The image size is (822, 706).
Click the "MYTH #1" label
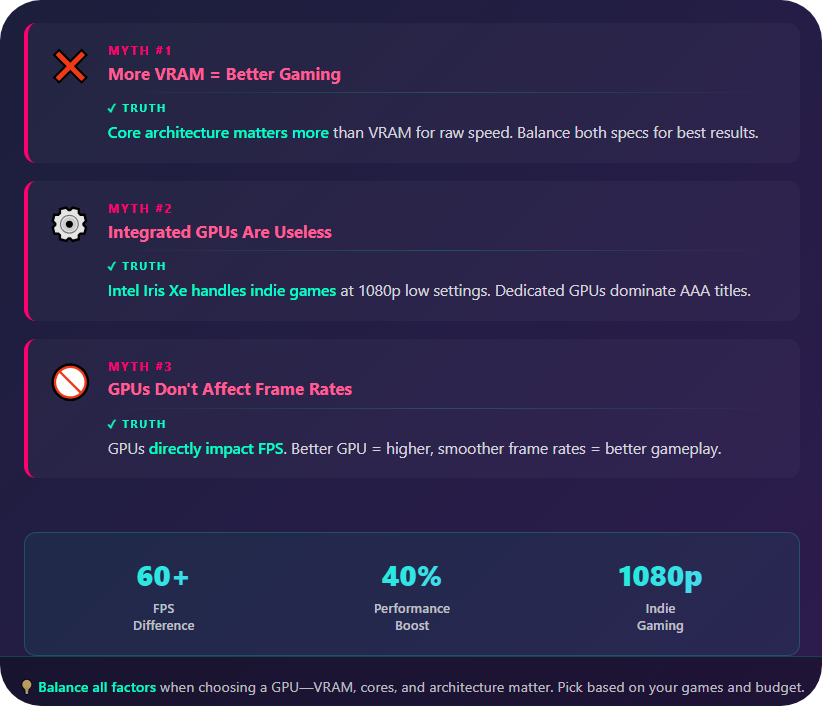(x=140, y=50)
